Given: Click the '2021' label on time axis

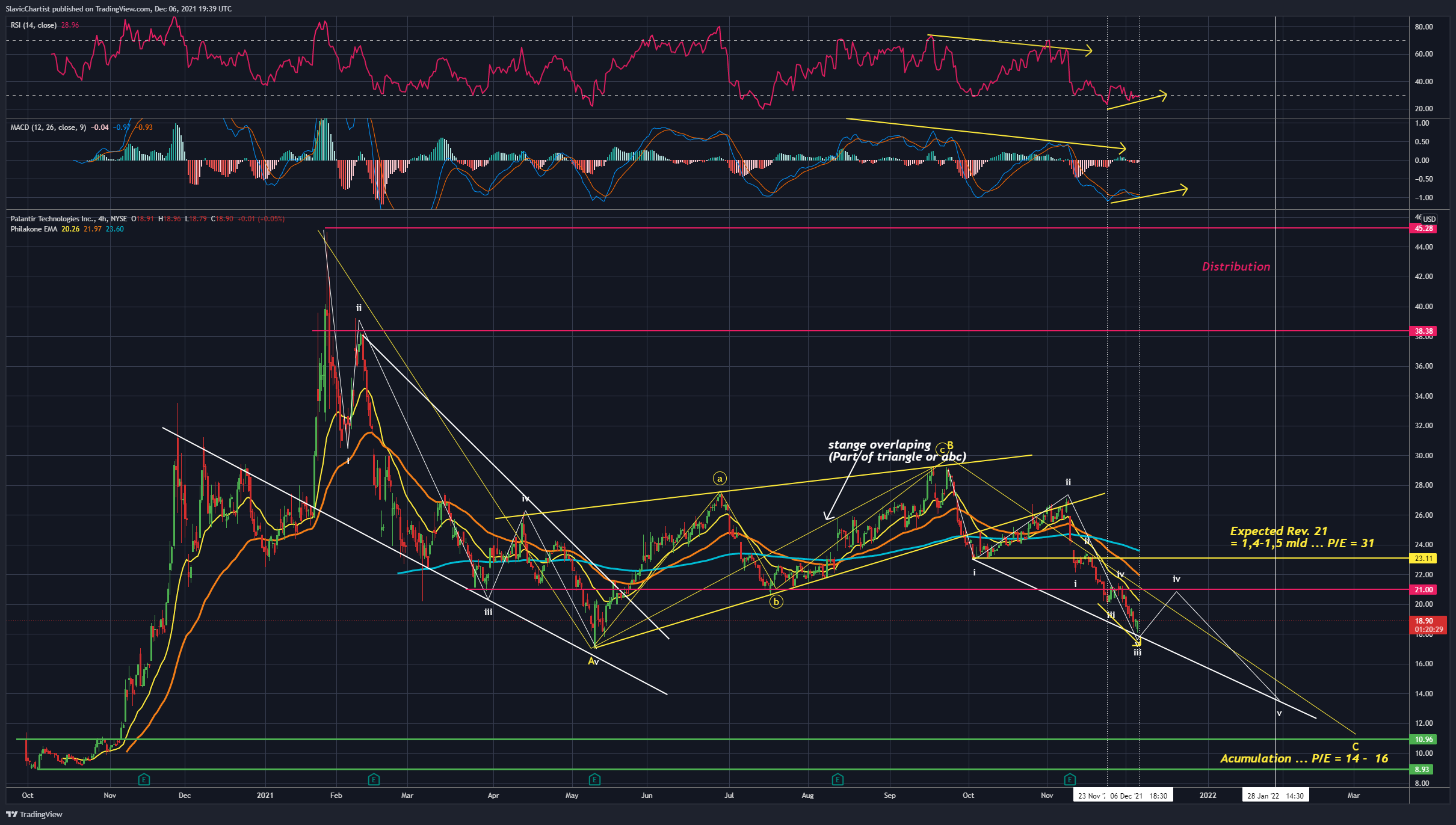Looking at the screenshot, I should pyautogui.click(x=265, y=796).
